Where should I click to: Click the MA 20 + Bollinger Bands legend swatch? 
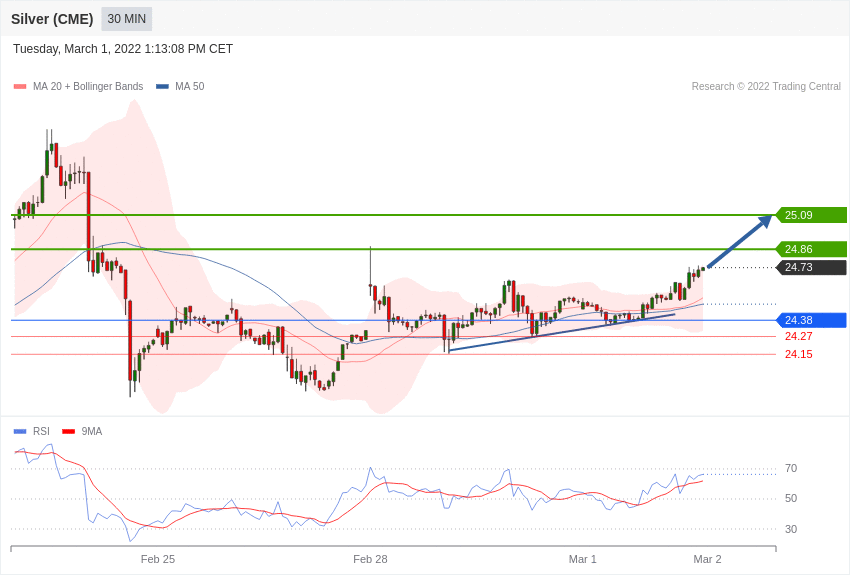pos(20,87)
